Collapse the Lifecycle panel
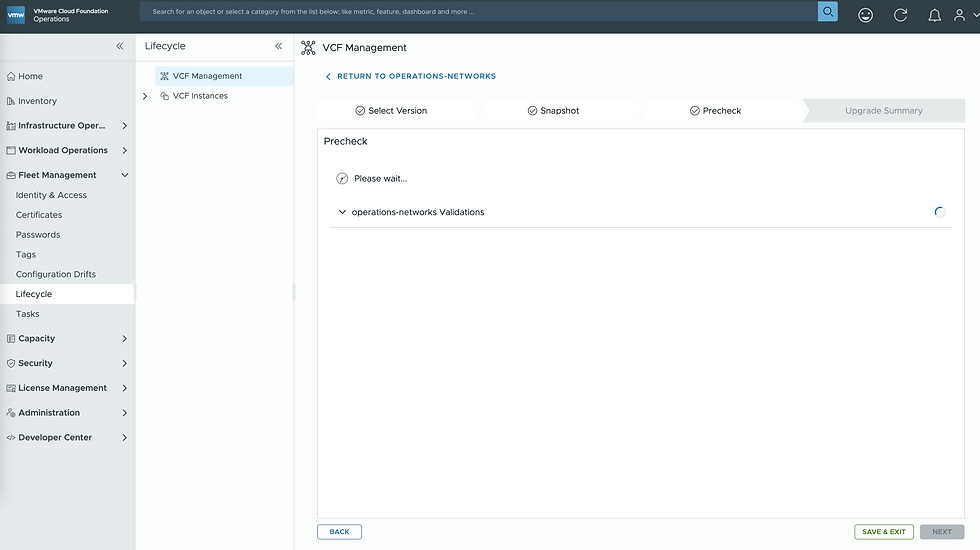This screenshot has height=550, width=980. point(279,46)
